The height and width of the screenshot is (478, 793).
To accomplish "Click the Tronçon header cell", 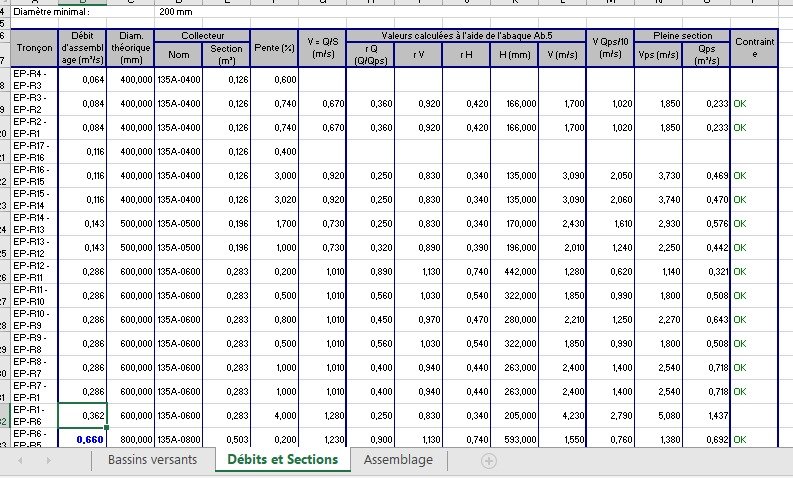I will click(34, 48).
